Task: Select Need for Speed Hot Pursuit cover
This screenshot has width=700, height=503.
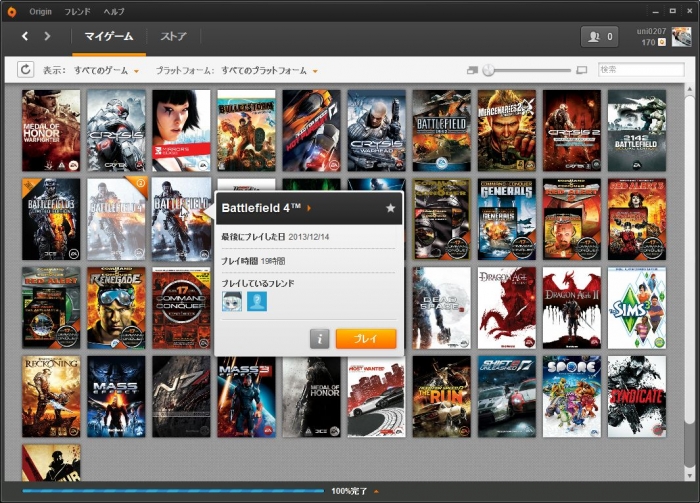Action: click(x=312, y=130)
